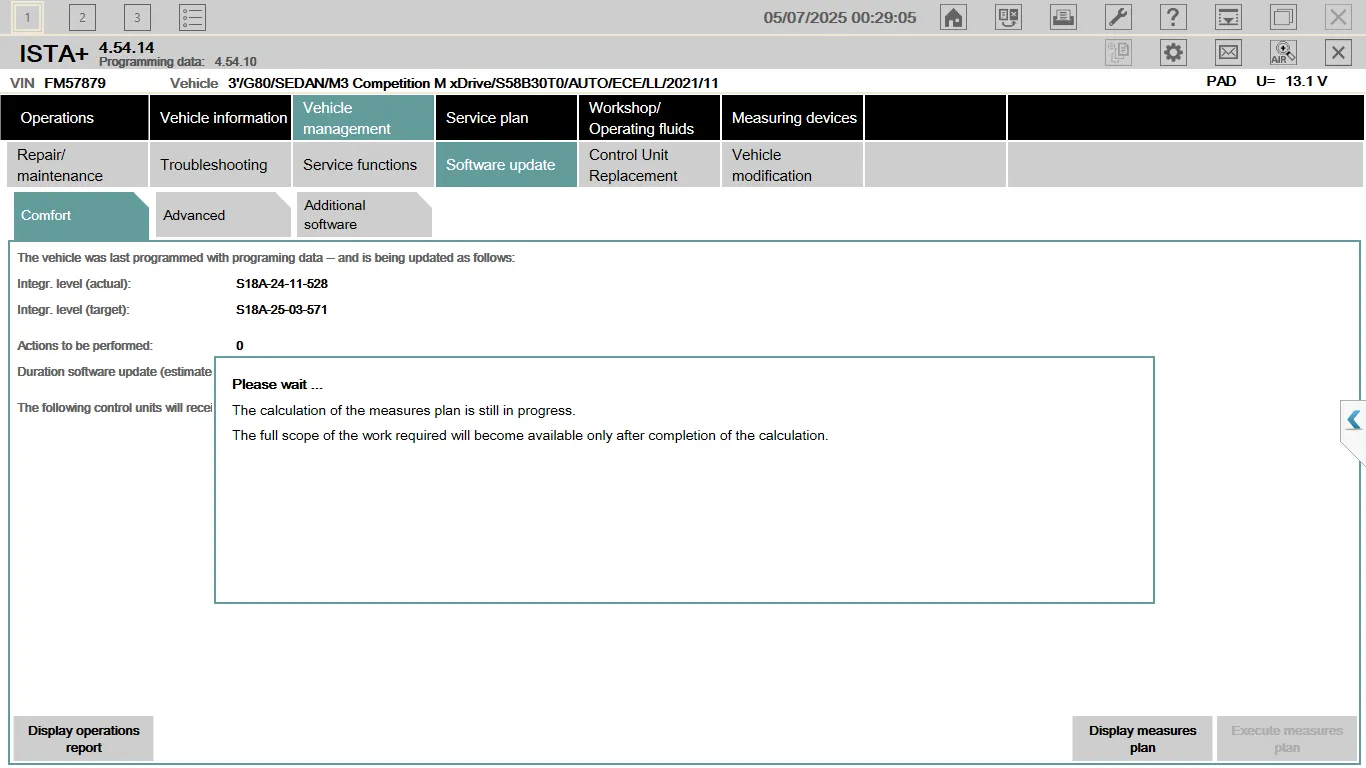Click the VIN value FM57879
This screenshot has width=1366, height=768.
point(75,83)
